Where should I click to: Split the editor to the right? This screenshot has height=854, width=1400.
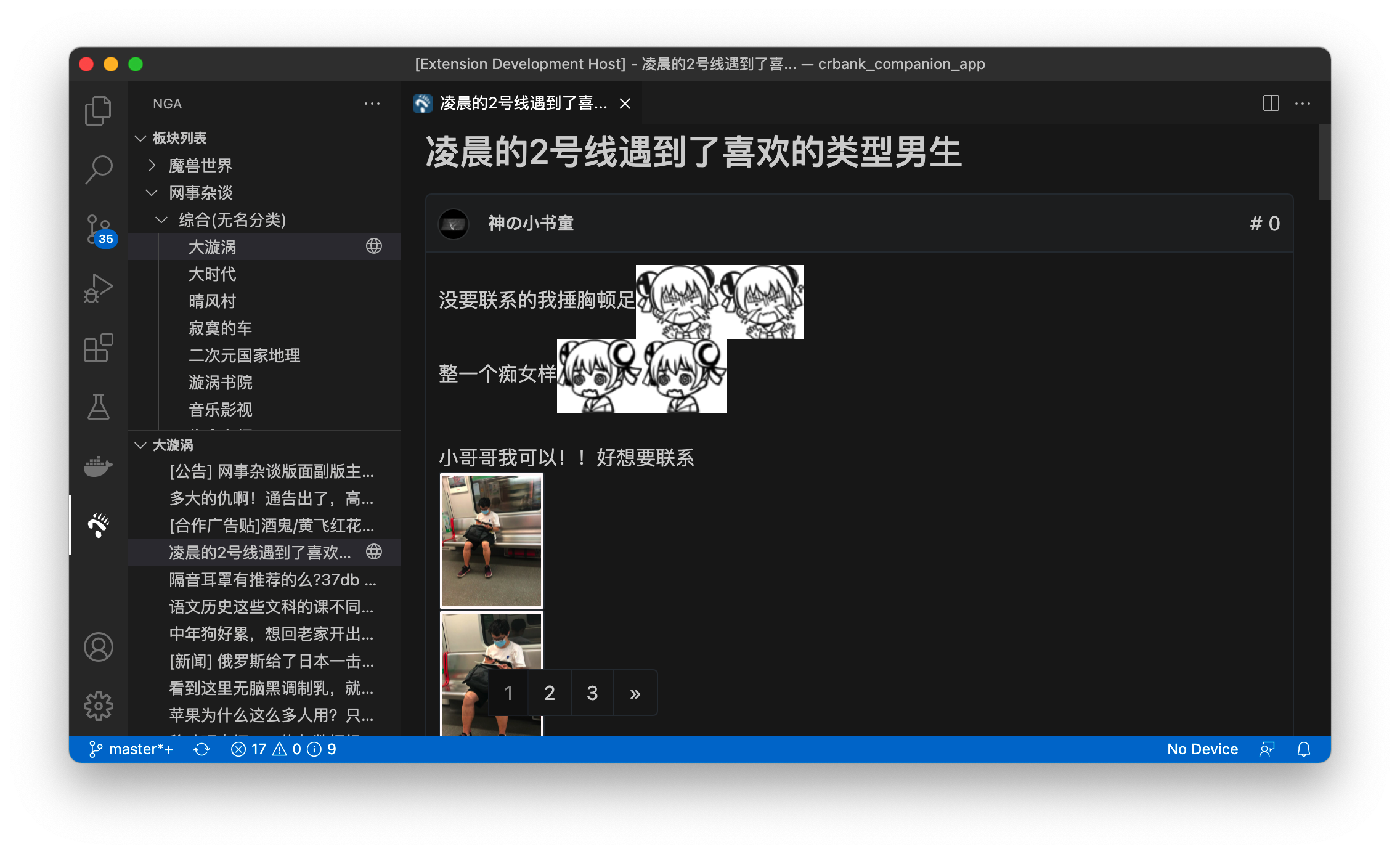[1271, 103]
